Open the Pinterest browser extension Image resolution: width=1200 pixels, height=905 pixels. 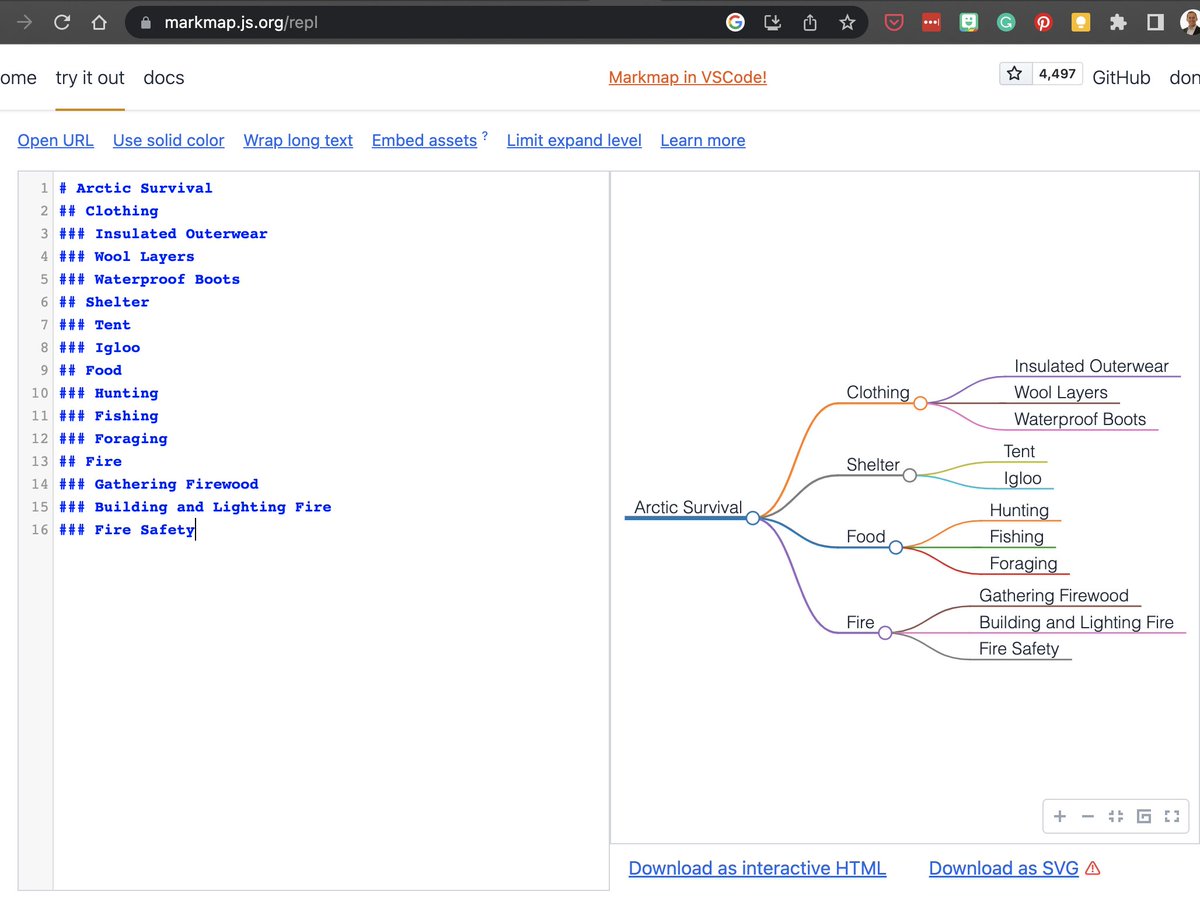[x=1043, y=21]
